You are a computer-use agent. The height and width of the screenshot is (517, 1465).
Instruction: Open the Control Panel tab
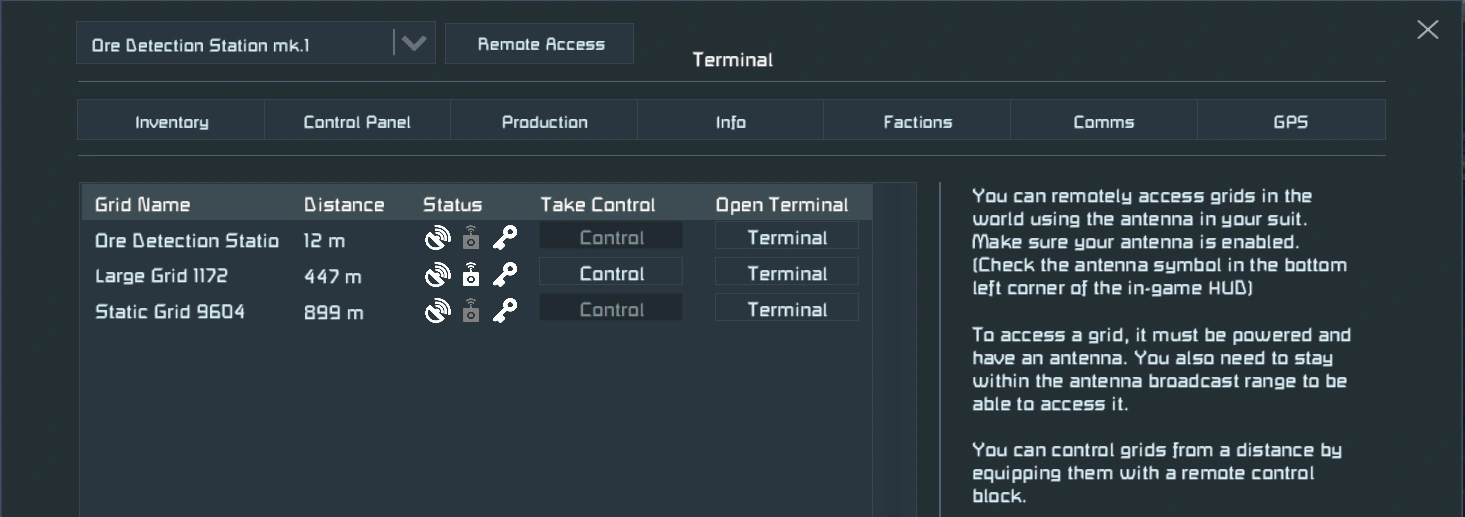tap(357, 122)
